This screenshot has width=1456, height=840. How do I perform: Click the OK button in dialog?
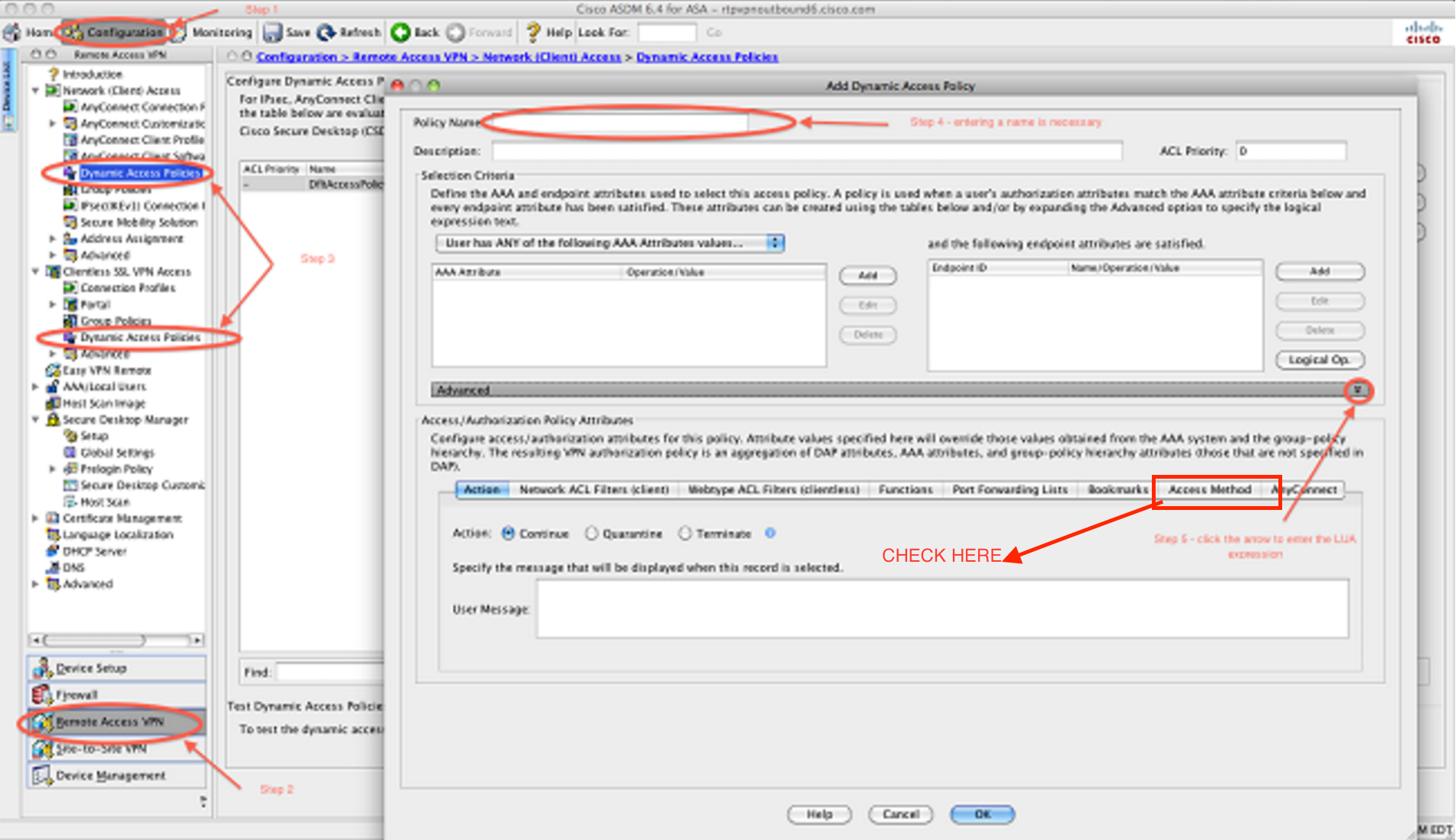983,814
